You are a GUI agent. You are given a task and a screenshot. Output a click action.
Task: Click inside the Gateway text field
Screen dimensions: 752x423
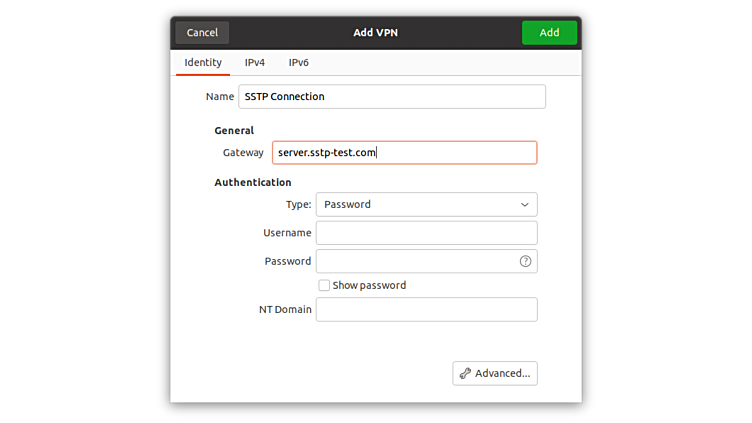[404, 152]
